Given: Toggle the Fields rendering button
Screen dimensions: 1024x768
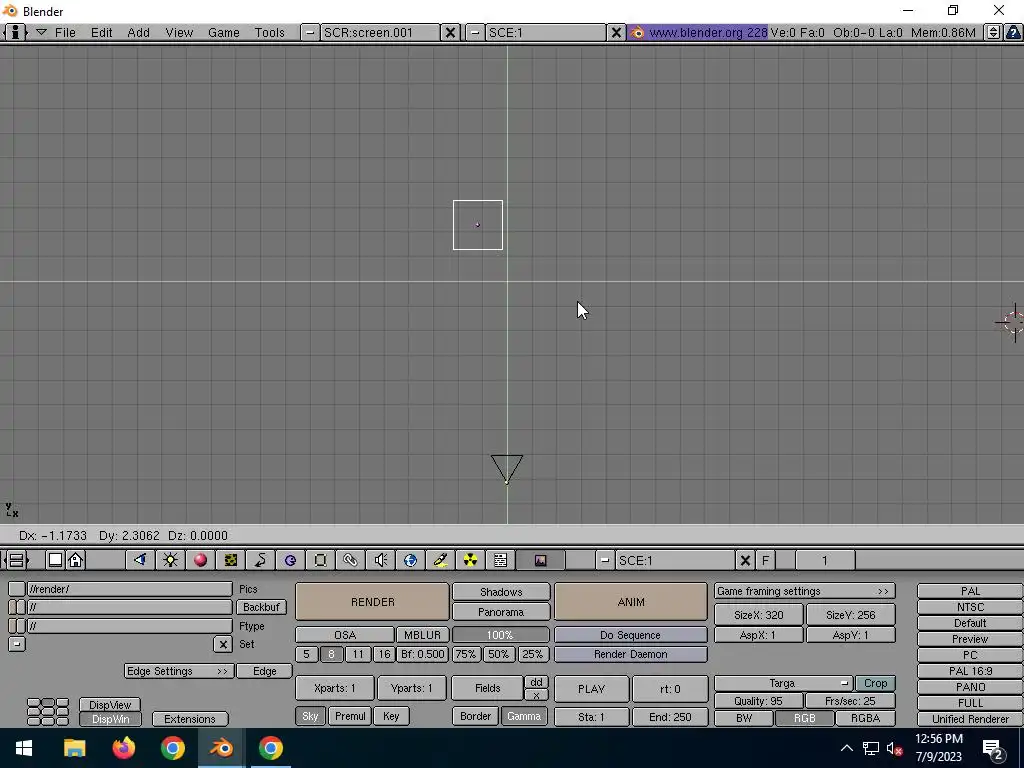Looking at the screenshot, I should point(487,688).
